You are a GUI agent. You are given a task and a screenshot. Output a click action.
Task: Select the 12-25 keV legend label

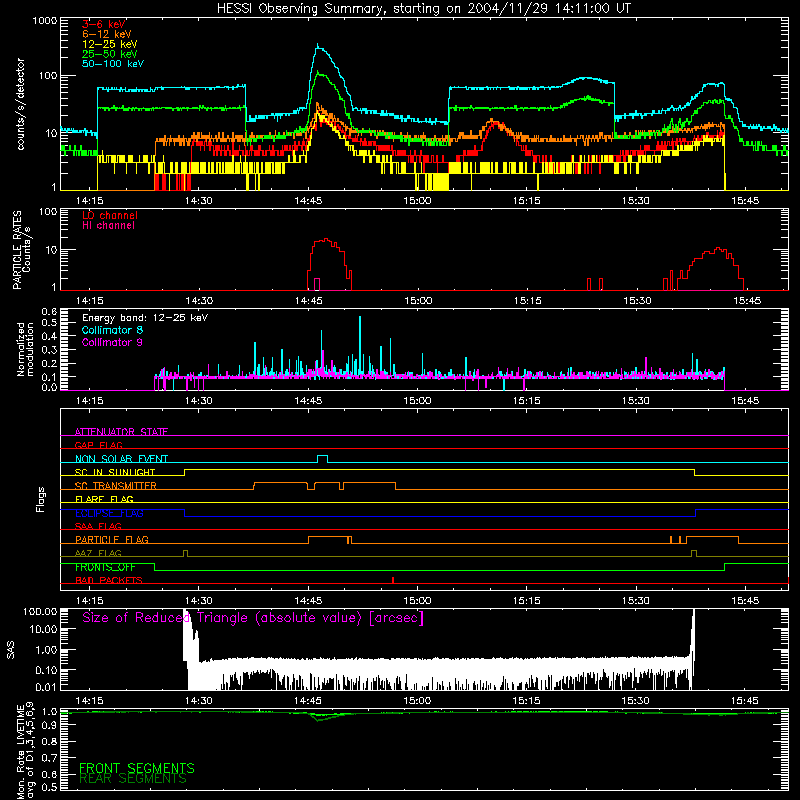pyautogui.click(x=110, y=44)
